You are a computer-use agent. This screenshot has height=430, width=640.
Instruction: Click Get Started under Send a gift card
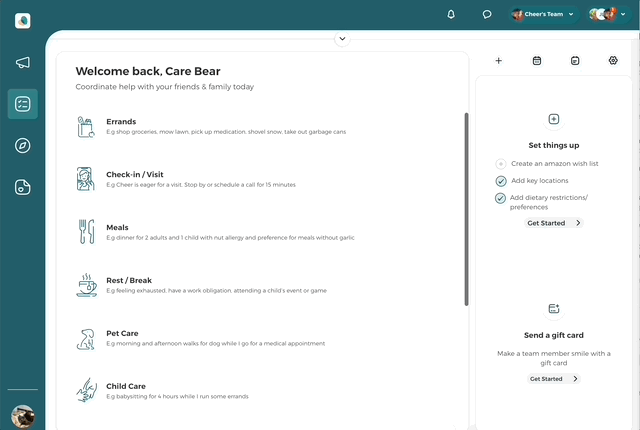553,379
